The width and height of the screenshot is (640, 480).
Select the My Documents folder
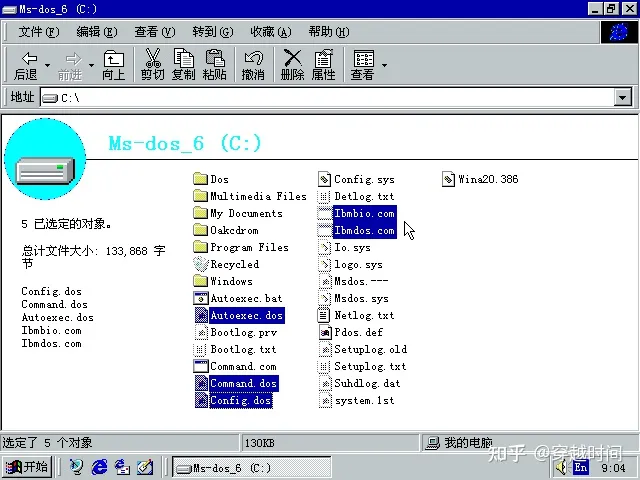(x=238, y=213)
